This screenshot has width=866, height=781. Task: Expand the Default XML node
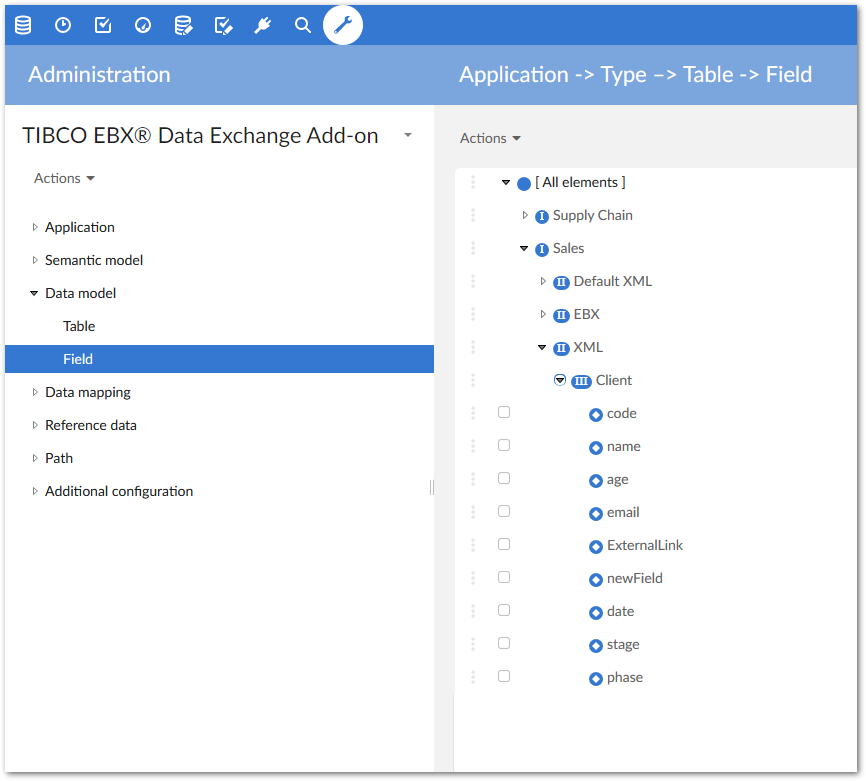point(543,281)
